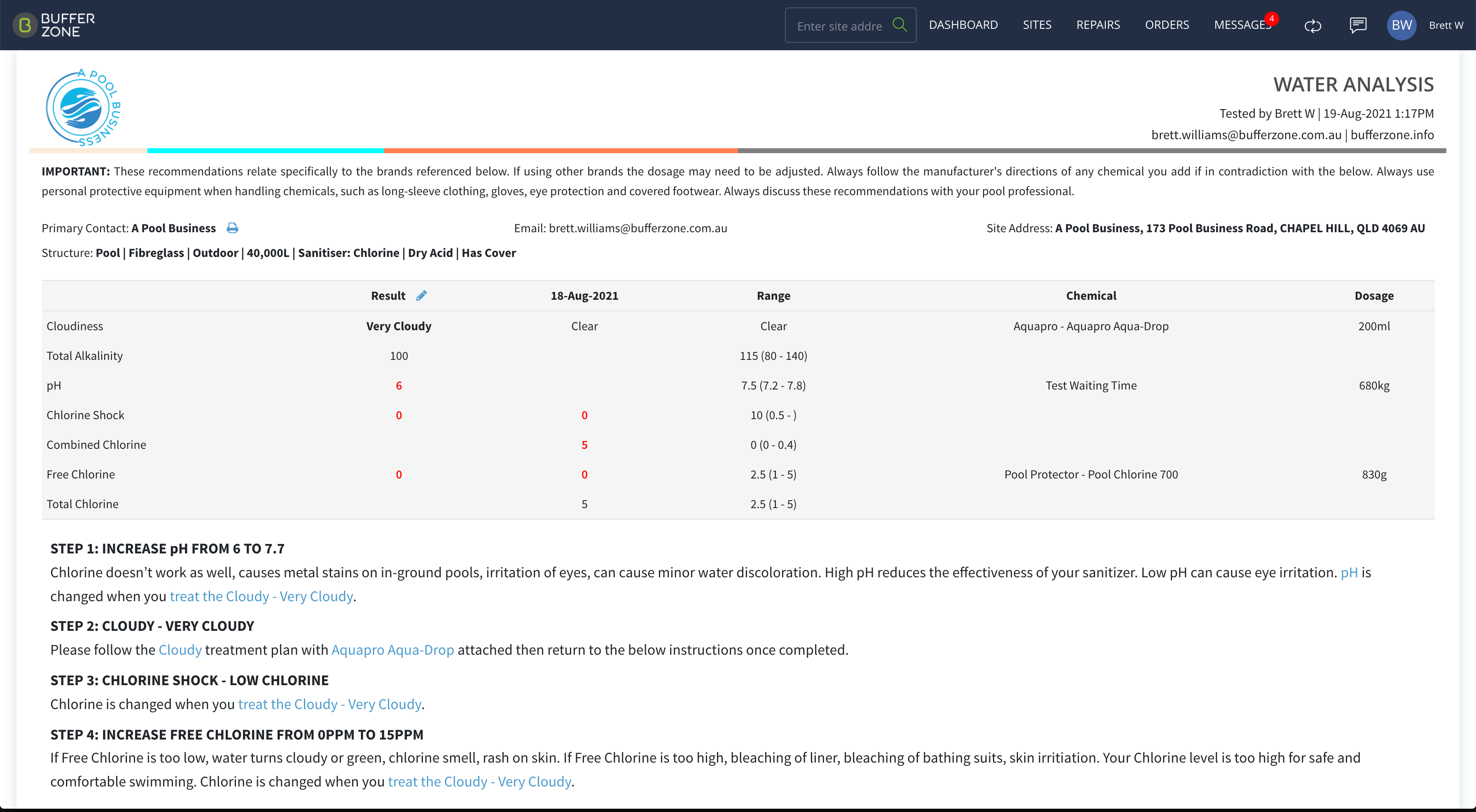Open the chat bubble icon

[1358, 25]
